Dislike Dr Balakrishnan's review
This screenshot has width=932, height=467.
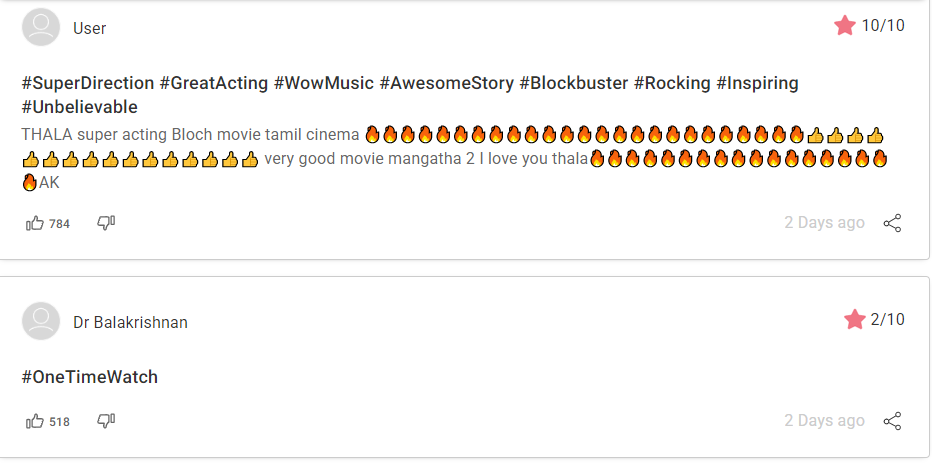(106, 421)
